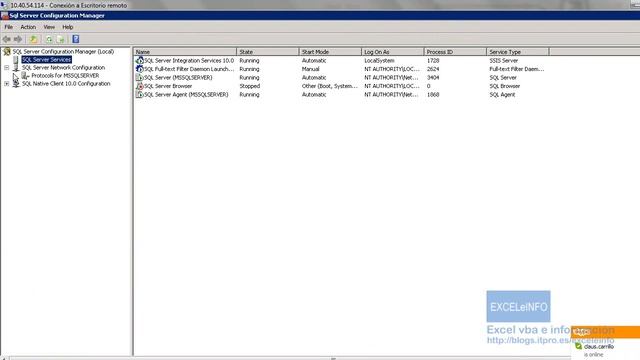
Task: Expand SQL Native Client 10.0 Configuration node
Action: (7, 84)
